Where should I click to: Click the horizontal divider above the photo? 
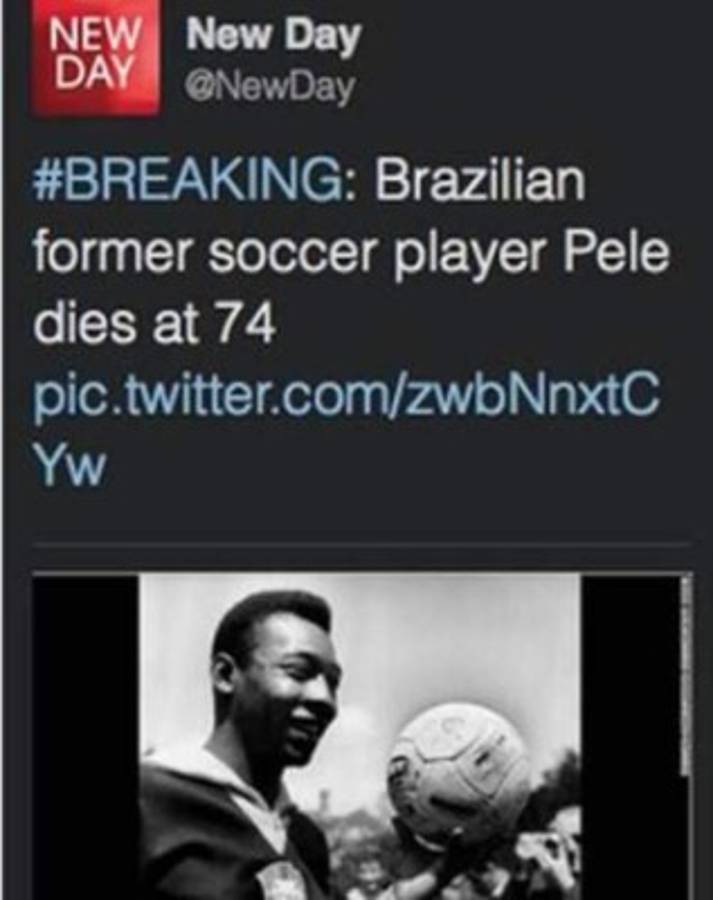tap(360, 545)
